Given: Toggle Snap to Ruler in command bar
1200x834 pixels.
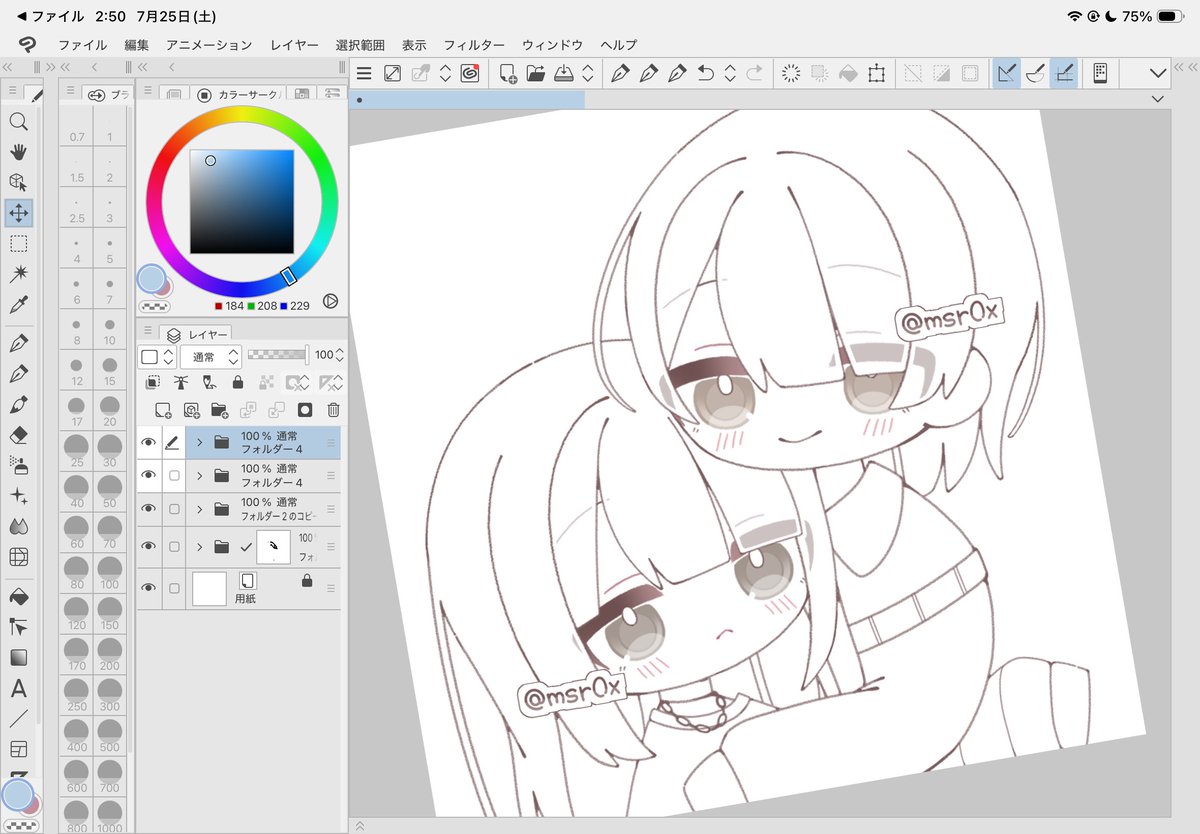Looking at the screenshot, I should [x=1007, y=73].
